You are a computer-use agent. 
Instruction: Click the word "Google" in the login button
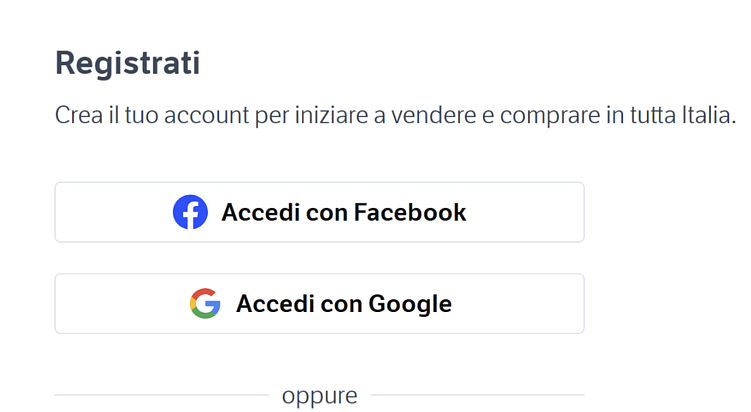click(410, 303)
